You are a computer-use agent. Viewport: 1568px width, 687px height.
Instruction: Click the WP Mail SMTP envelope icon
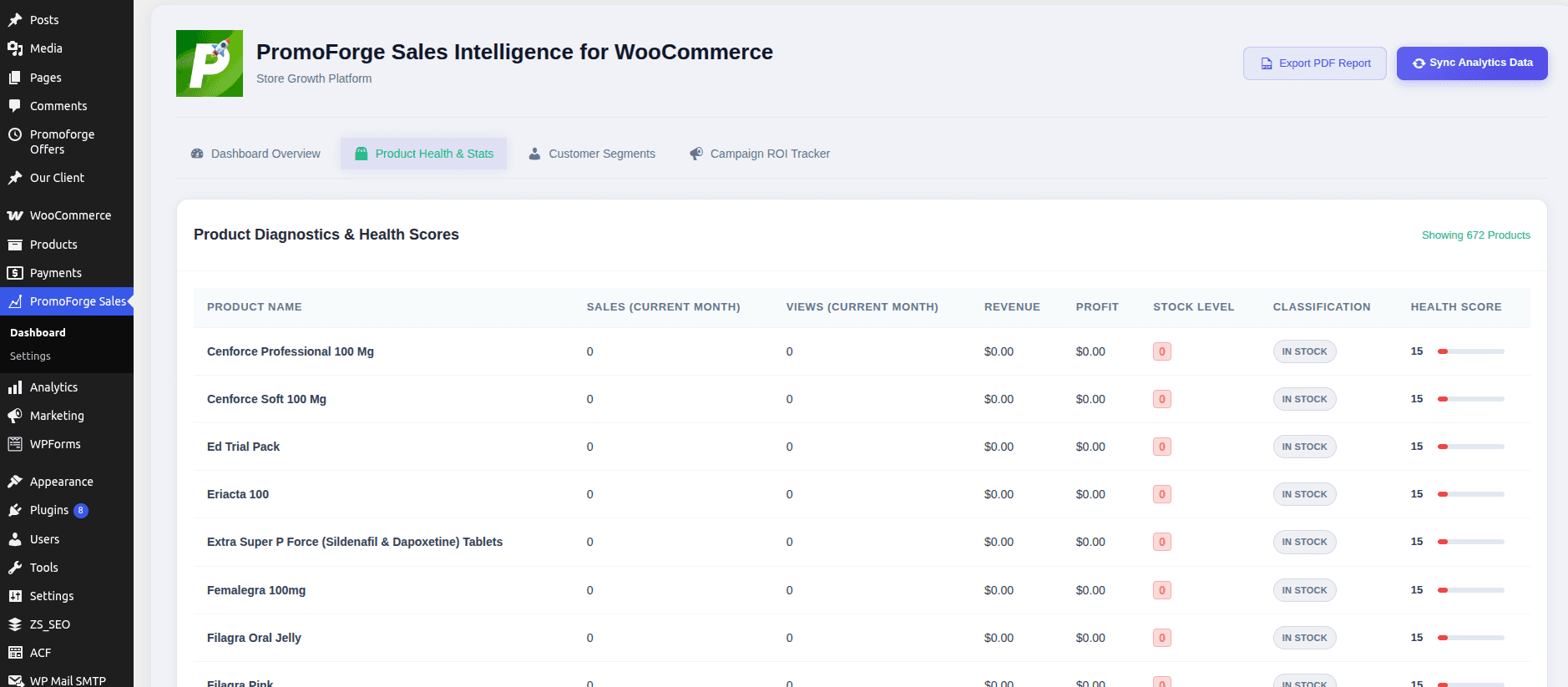tap(15, 681)
